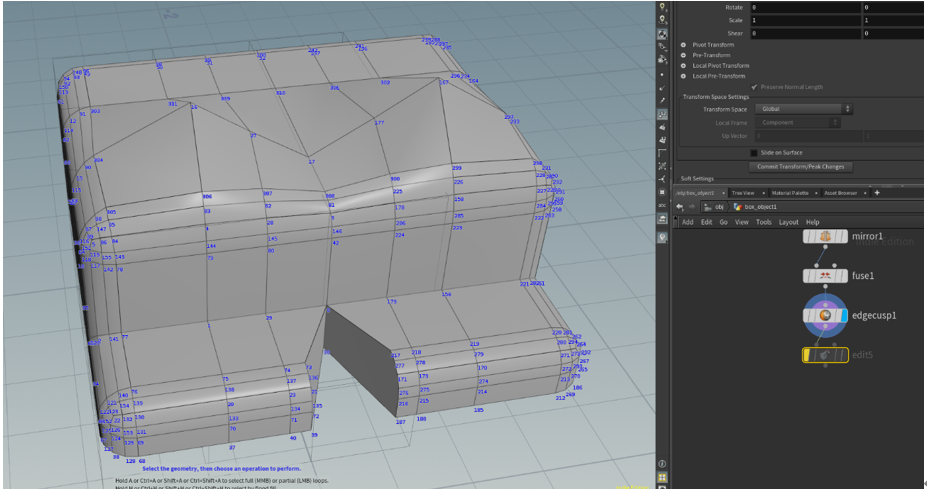Click the top lightbulb display option icon
927x489 pixels.
(x=662, y=7)
